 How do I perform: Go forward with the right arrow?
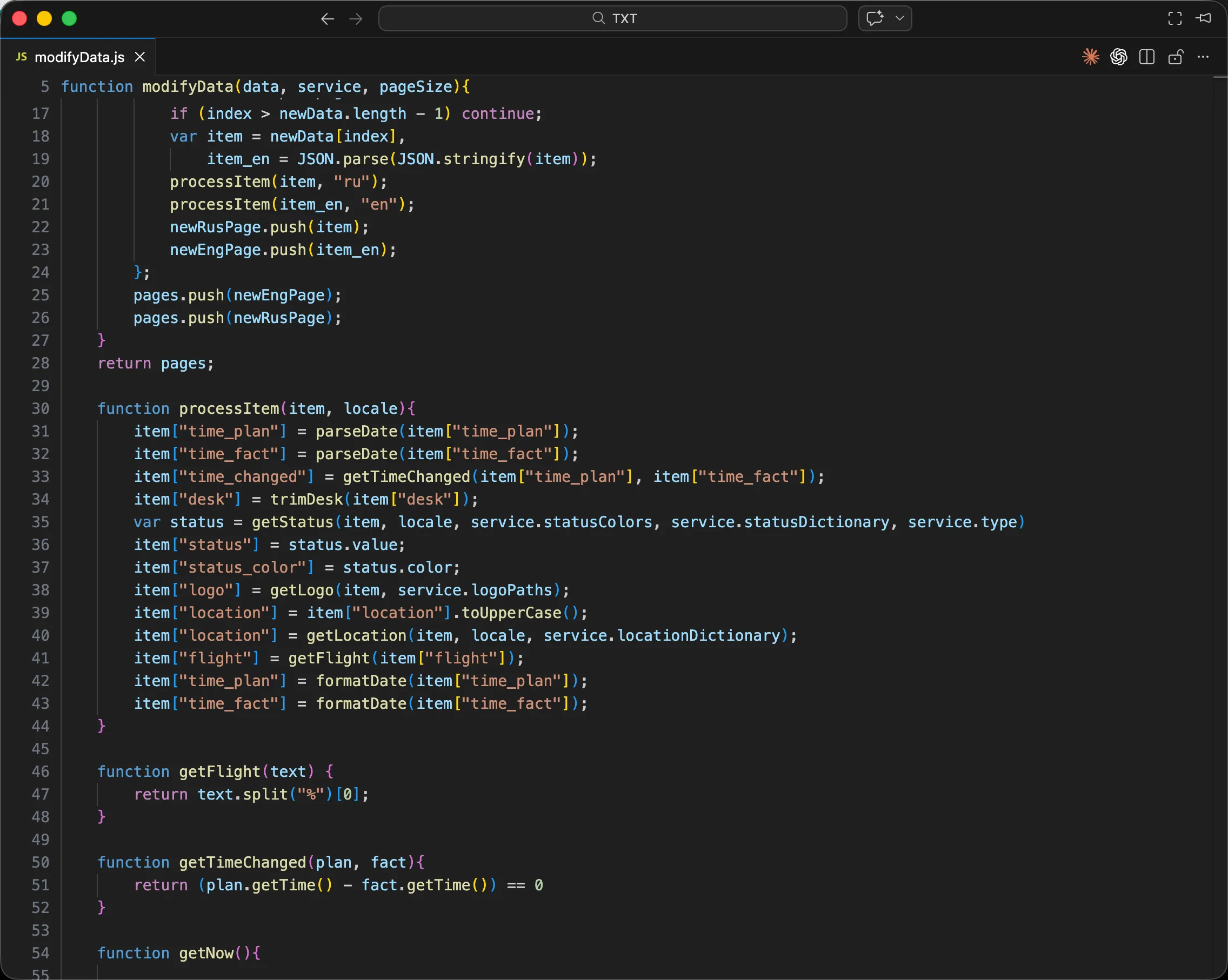[356, 19]
